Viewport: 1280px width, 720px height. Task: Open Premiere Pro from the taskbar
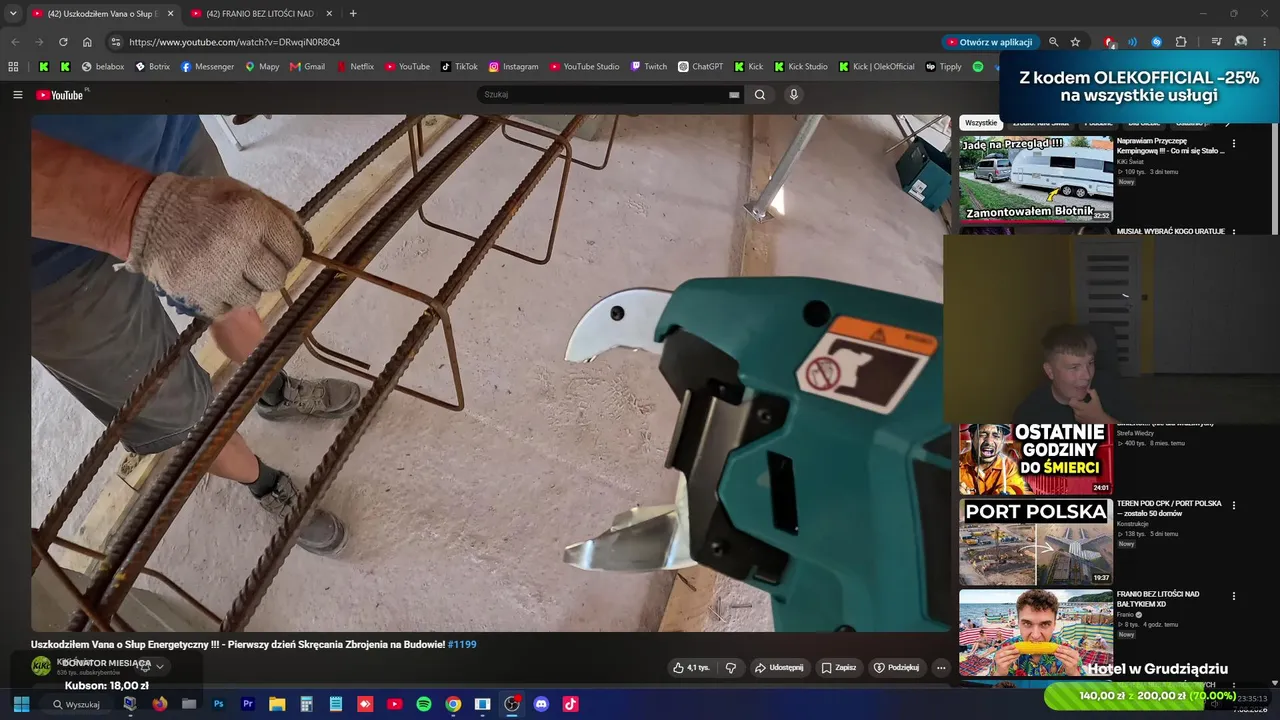point(248,704)
